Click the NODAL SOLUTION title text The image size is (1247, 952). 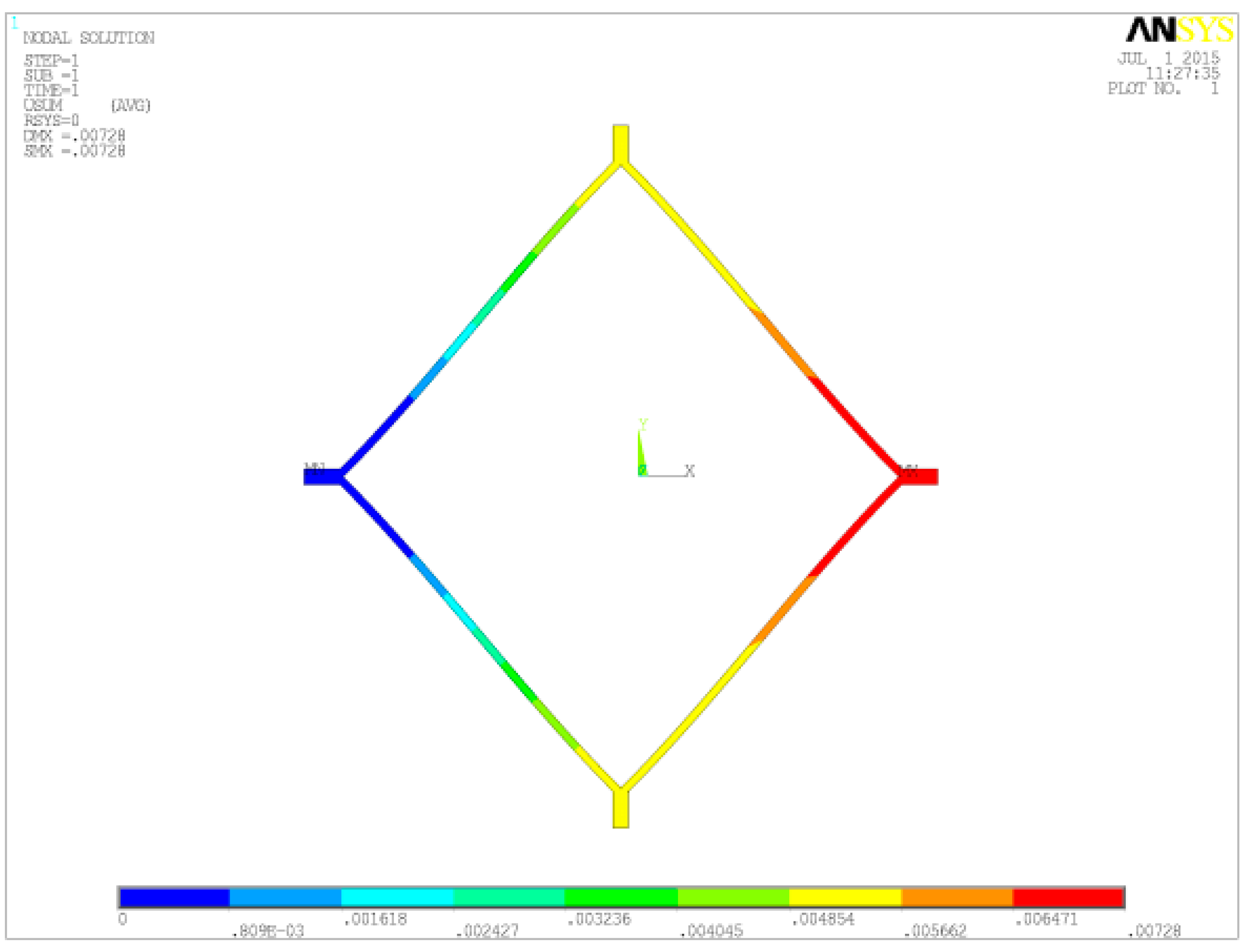[x=88, y=38]
